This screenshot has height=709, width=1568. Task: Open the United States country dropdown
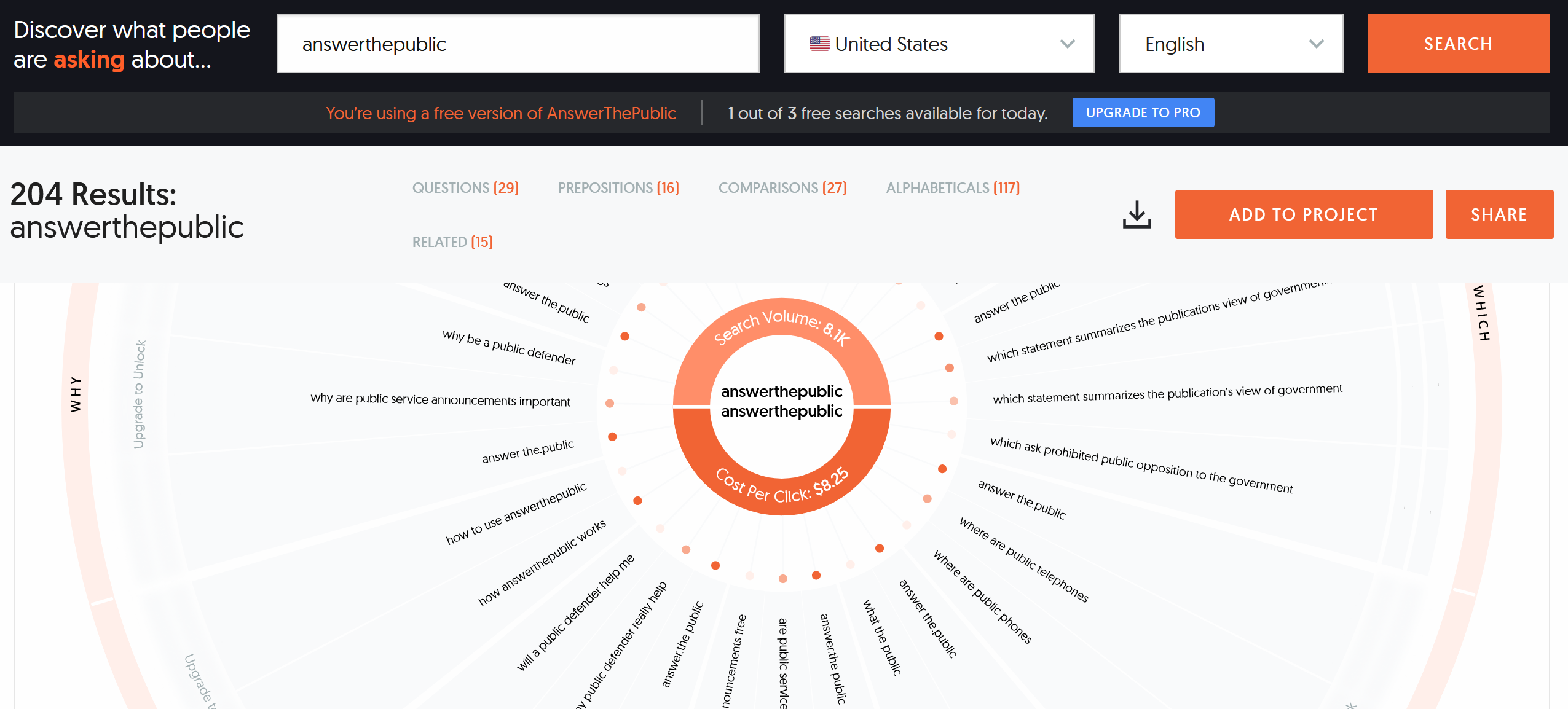[939, 44]
